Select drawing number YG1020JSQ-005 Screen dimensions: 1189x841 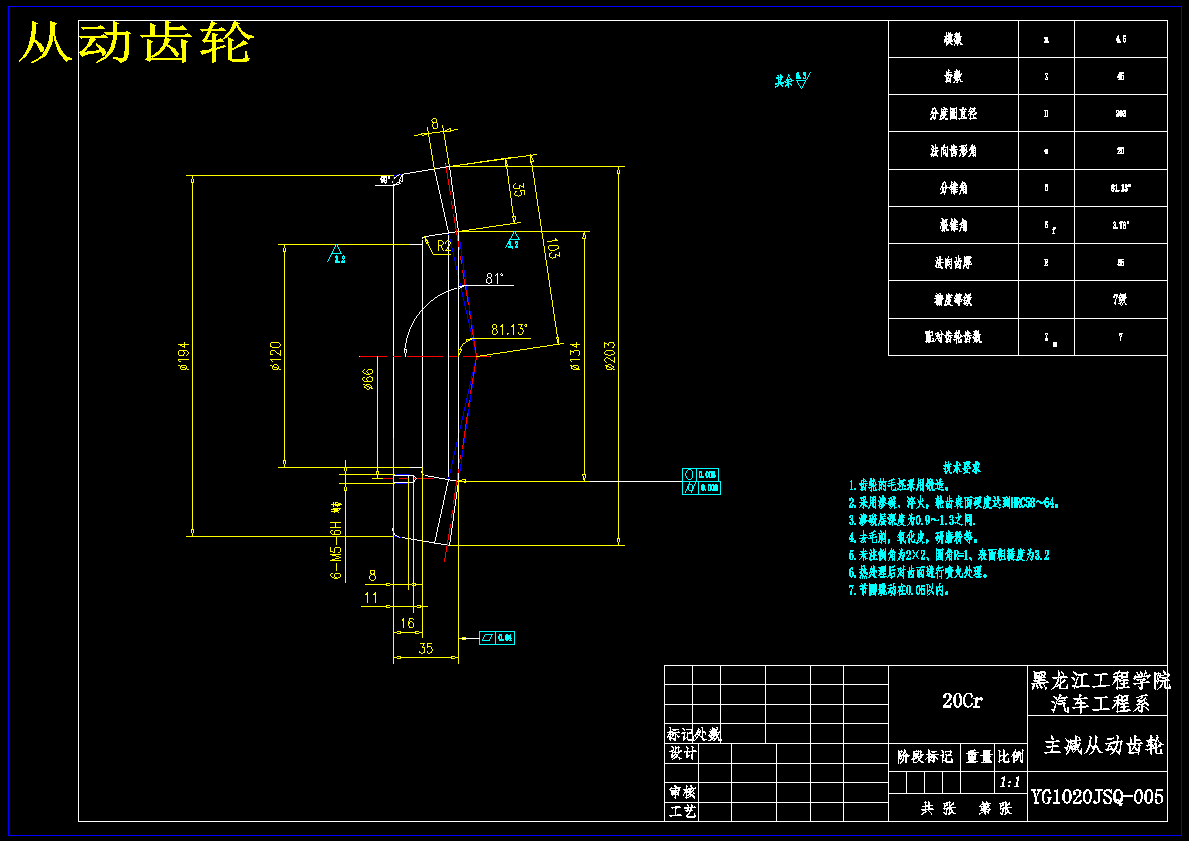1097,796
